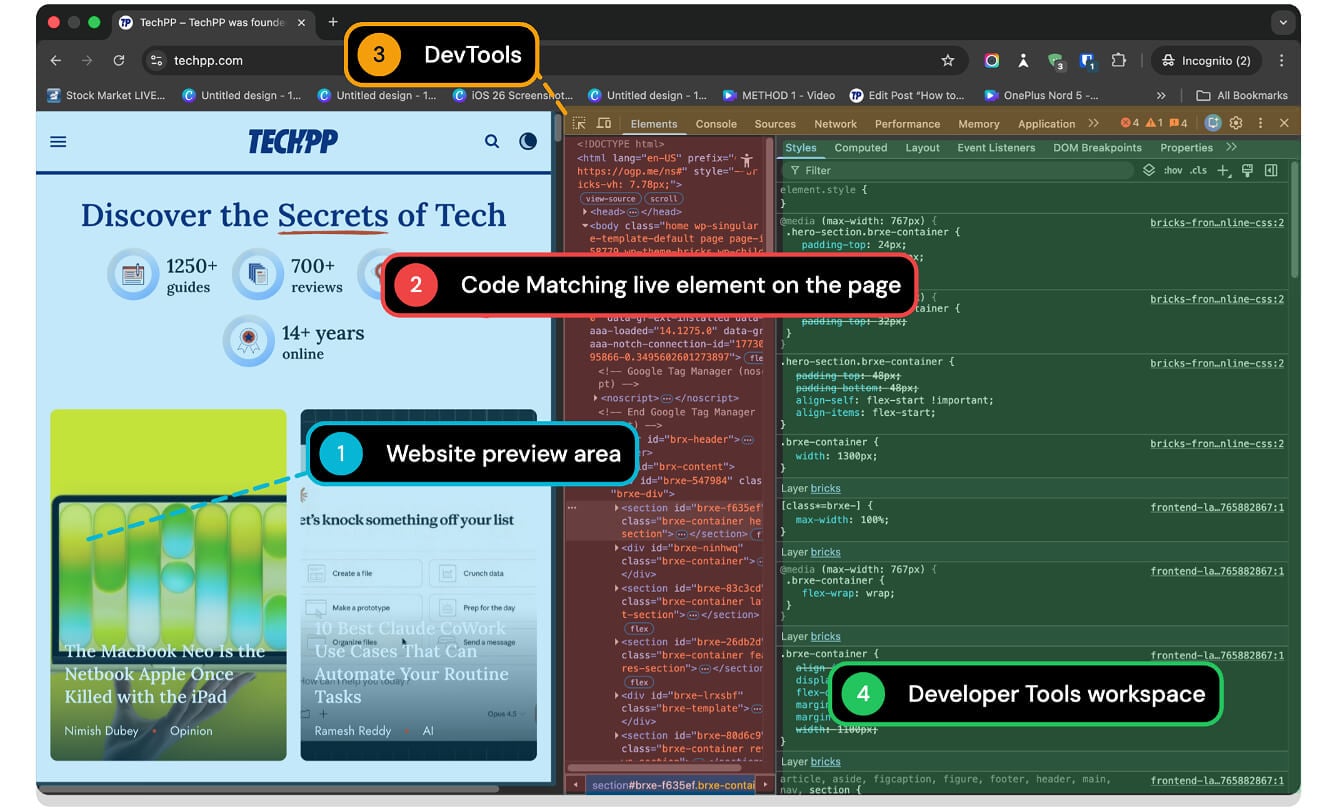Click the element class toggle .cls icon

[1197, 170]
